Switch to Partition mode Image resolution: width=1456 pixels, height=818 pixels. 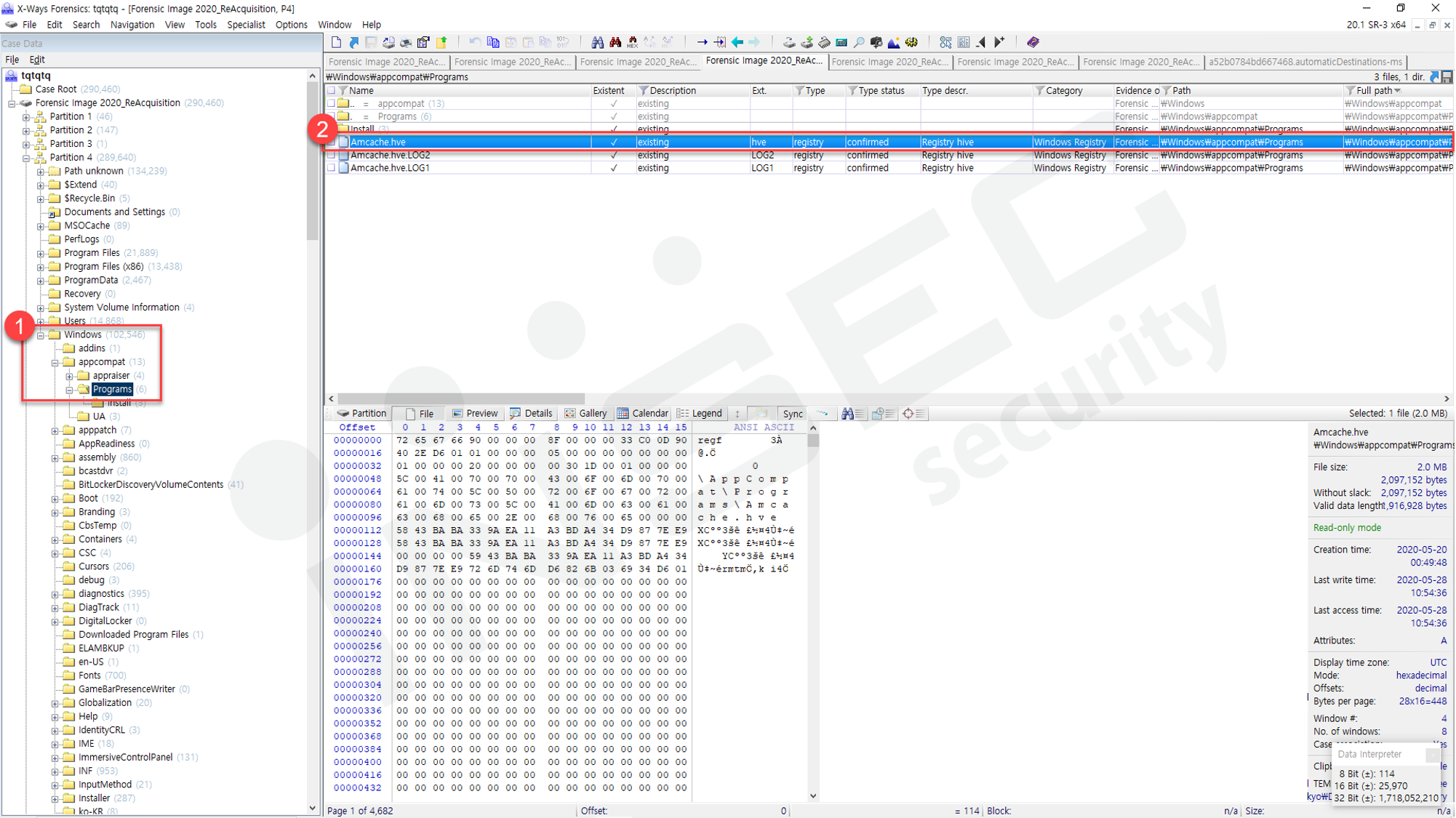(361, 413)
